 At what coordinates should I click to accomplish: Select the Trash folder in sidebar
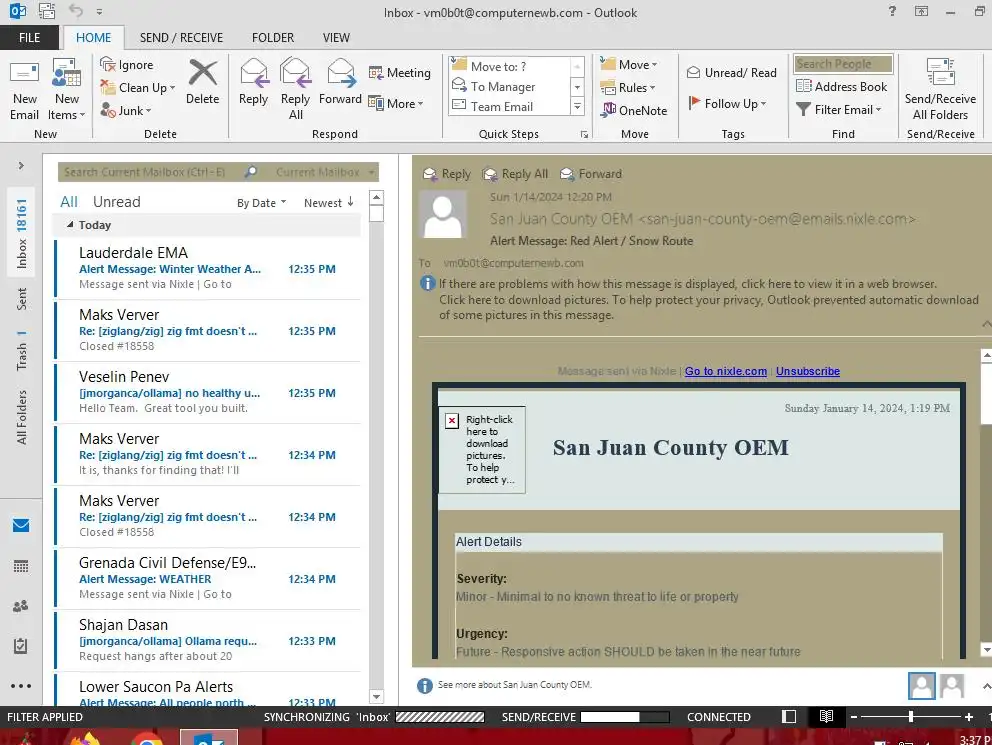pyautogui.click(x=22, y=350)
